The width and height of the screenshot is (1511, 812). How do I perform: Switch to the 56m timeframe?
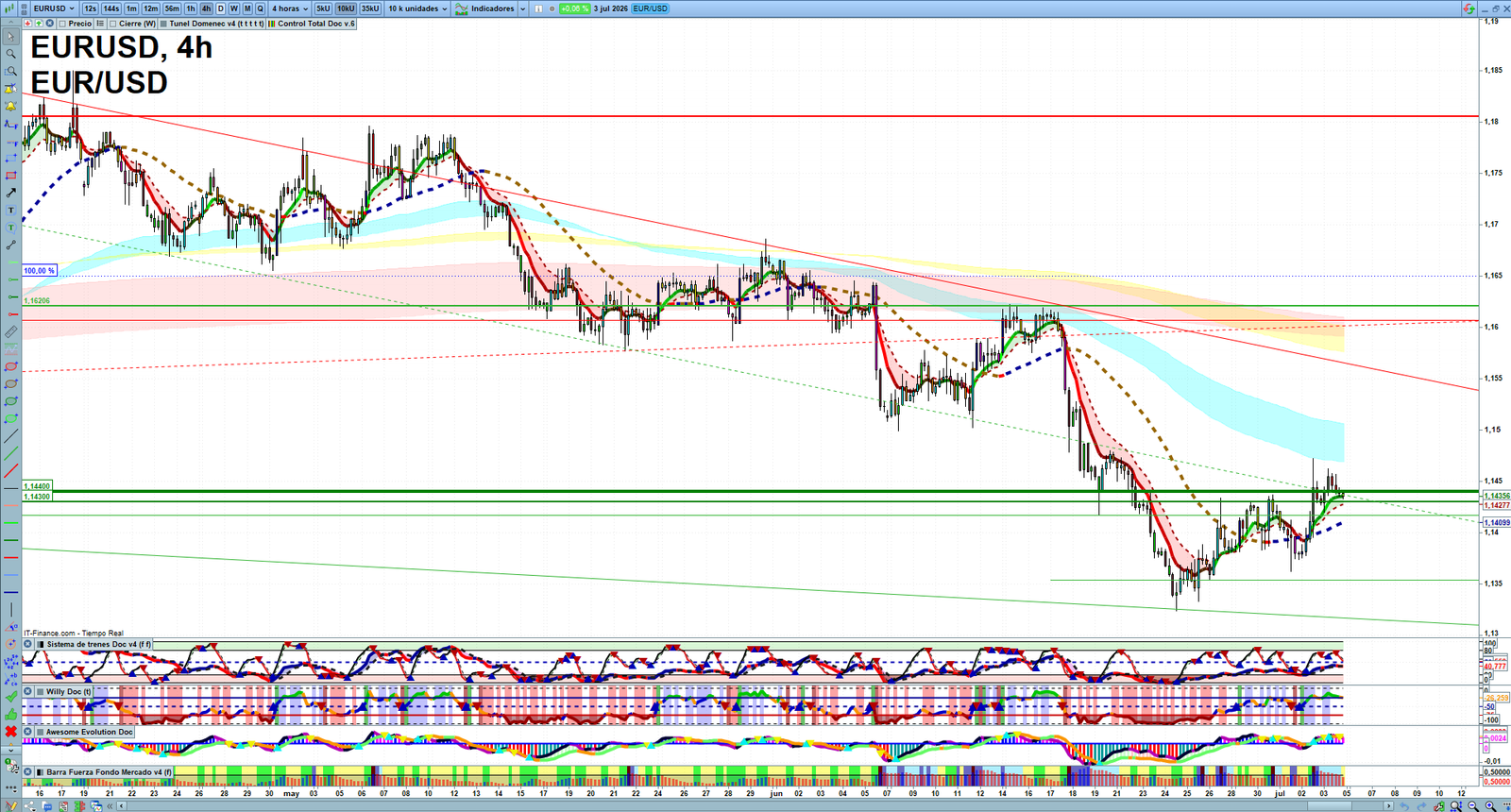coord(172,8)
